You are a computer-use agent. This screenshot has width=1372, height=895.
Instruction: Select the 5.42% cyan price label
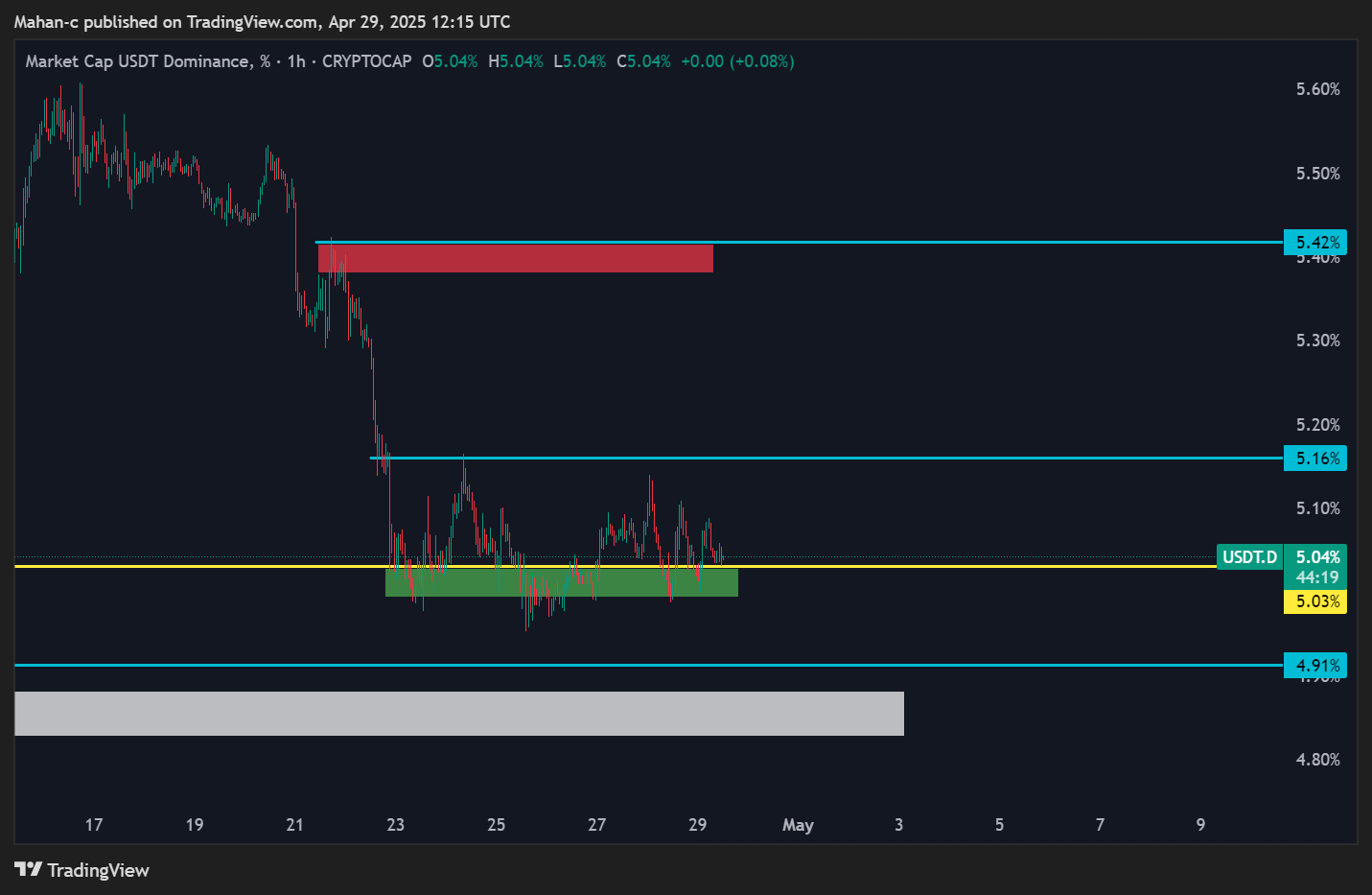pos(1315,242)
